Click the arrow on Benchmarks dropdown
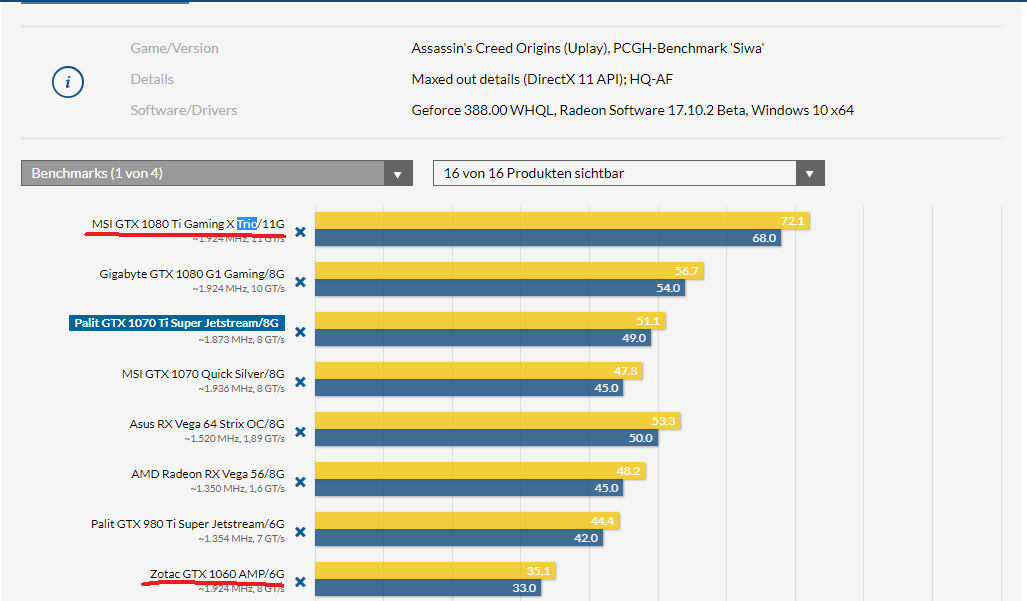The height and width of the screenshot is (601, 1027). [398, 174]
